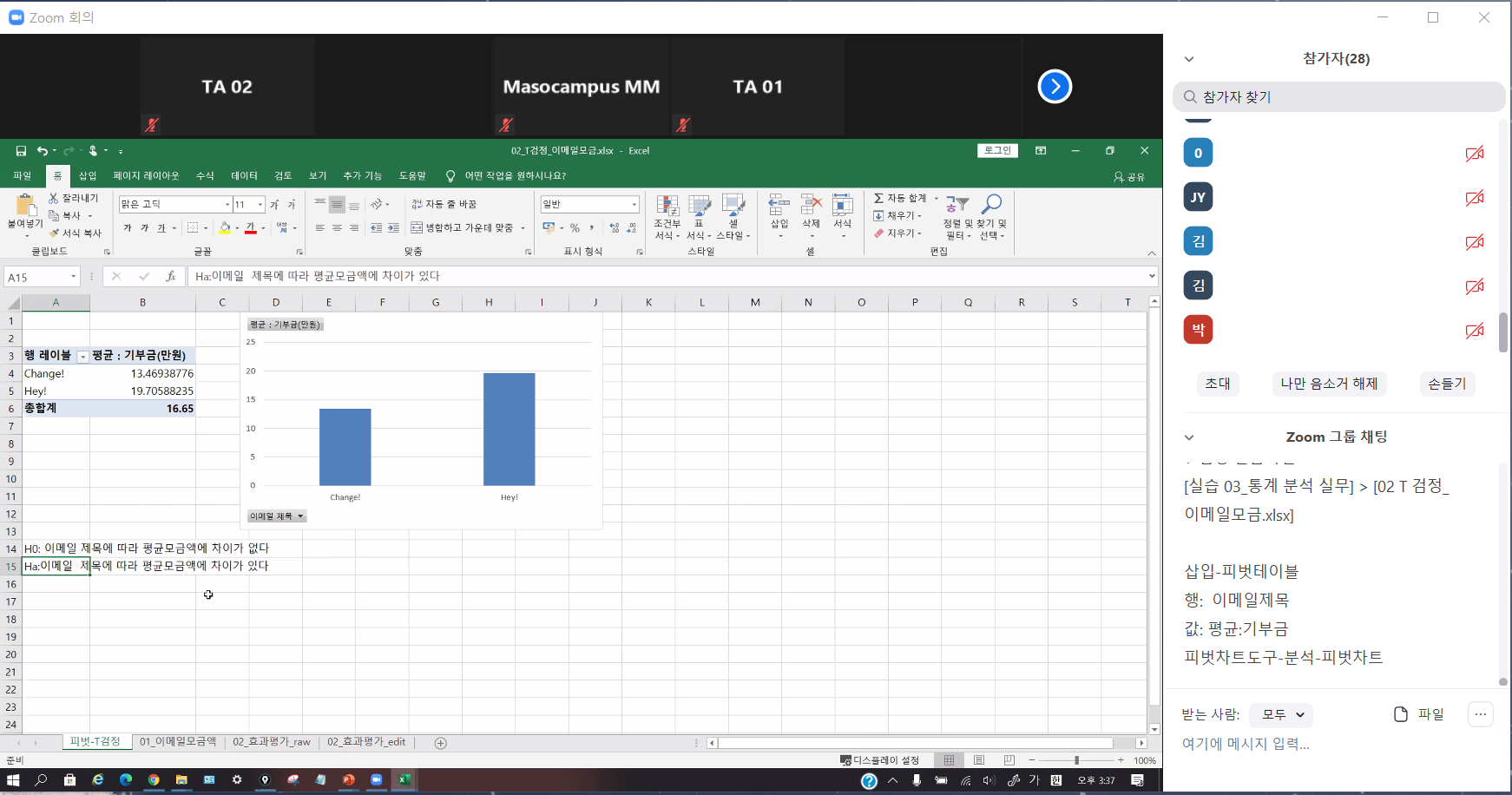1512x795 pixels.
Task: Click the 손들기 (Raise Hand) button
Action: coord(1446,384)
